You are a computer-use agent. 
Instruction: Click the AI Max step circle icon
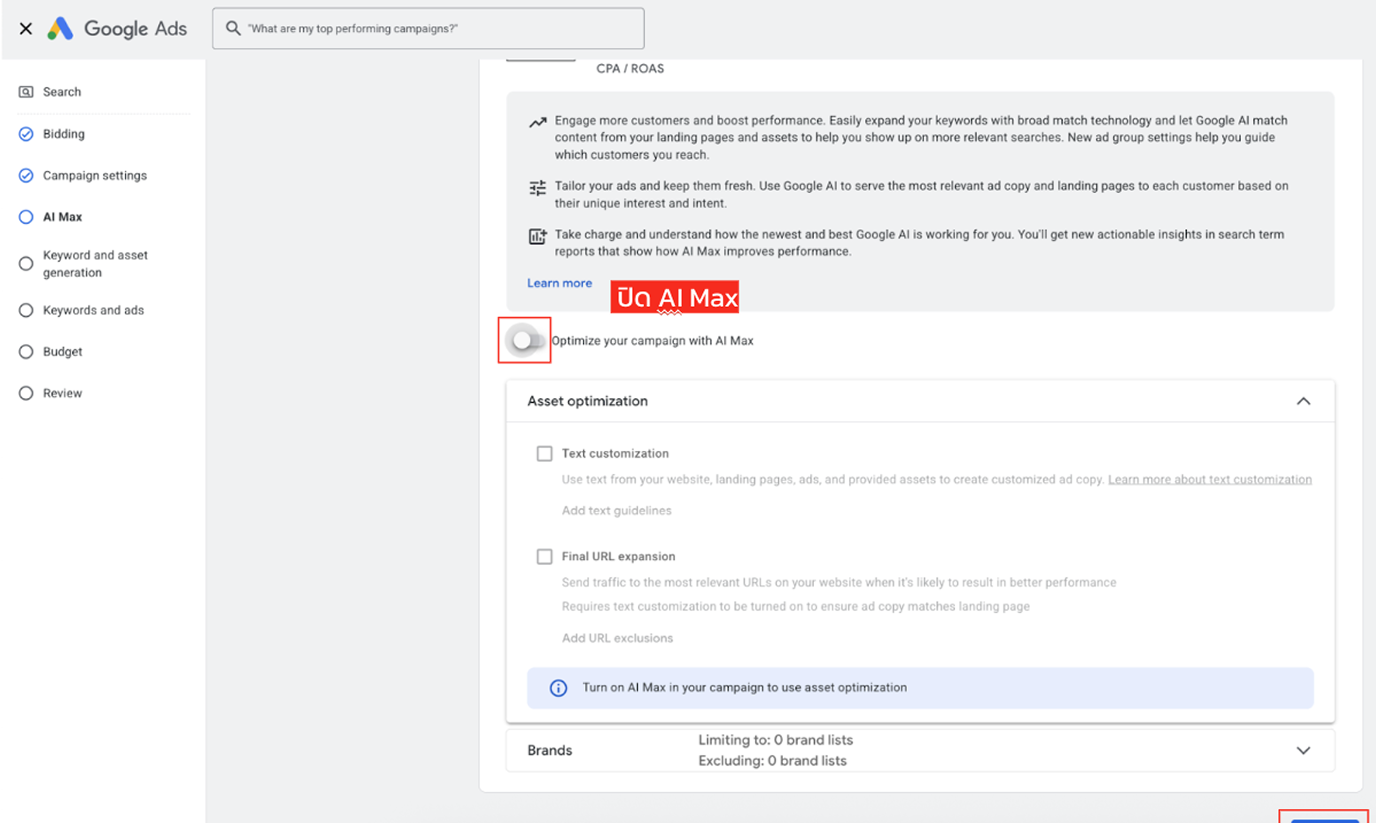(26, 217)
